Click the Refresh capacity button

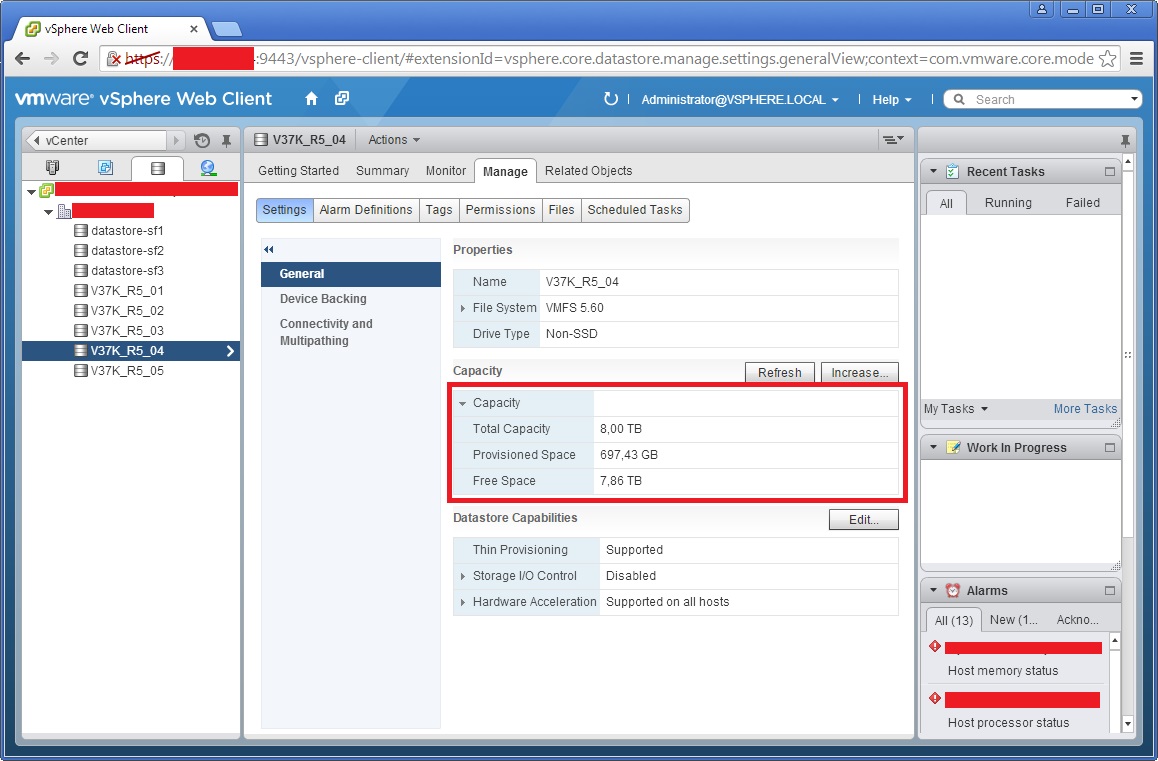point(779,372)
